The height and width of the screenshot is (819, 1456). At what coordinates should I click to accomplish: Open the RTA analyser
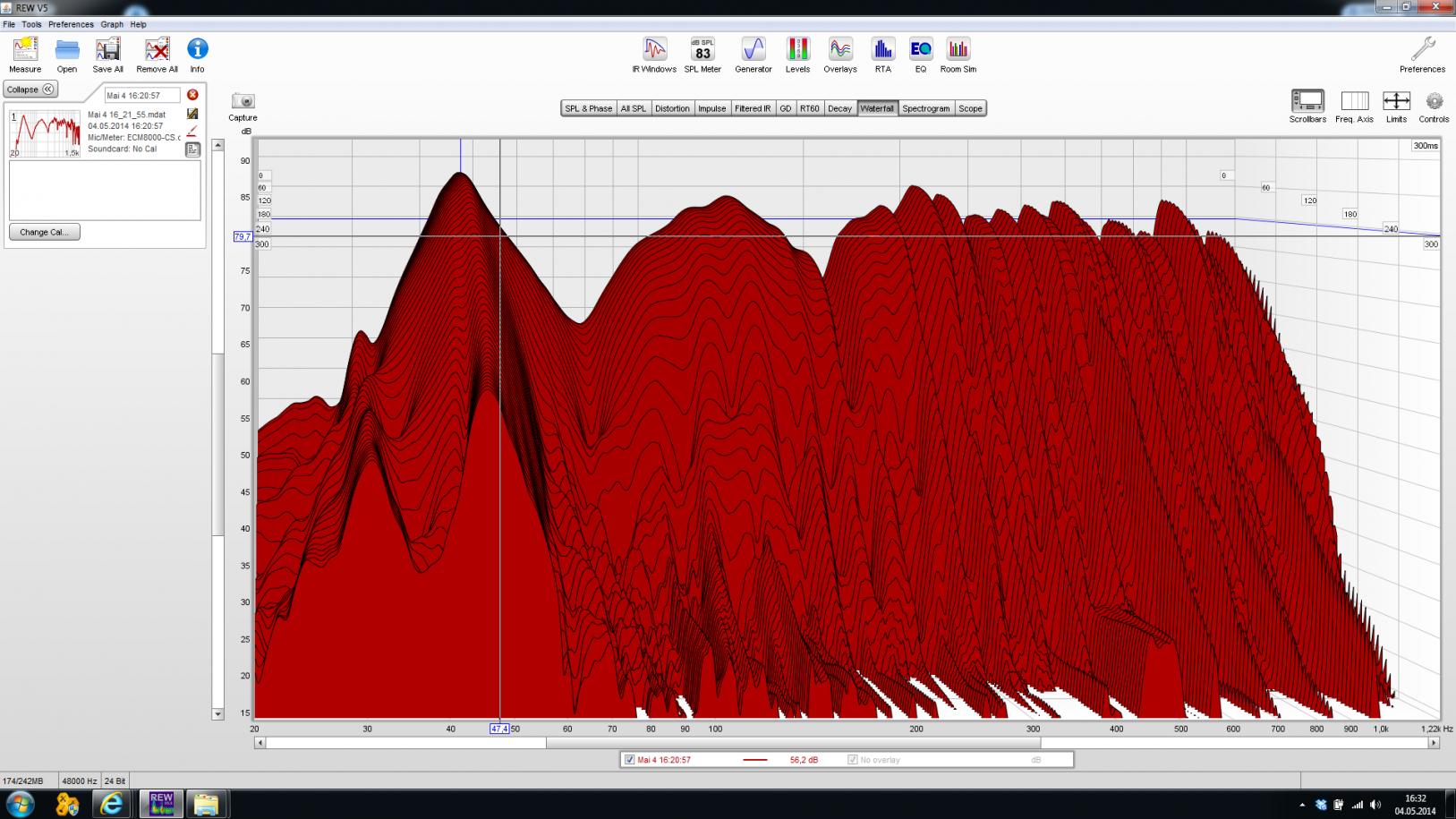point(883,55)
